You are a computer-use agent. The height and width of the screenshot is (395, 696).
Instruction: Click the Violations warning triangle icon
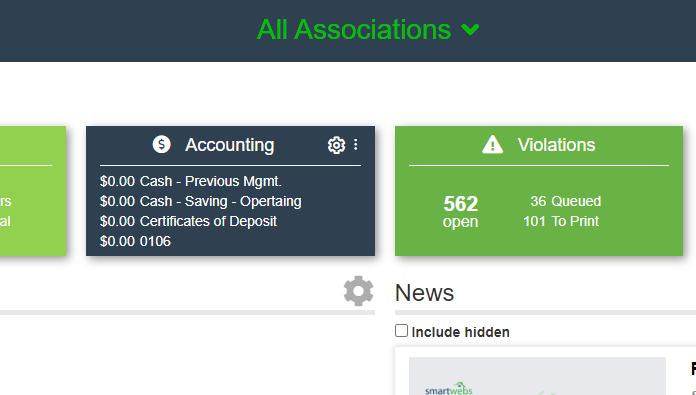click(x=493, y=145)
